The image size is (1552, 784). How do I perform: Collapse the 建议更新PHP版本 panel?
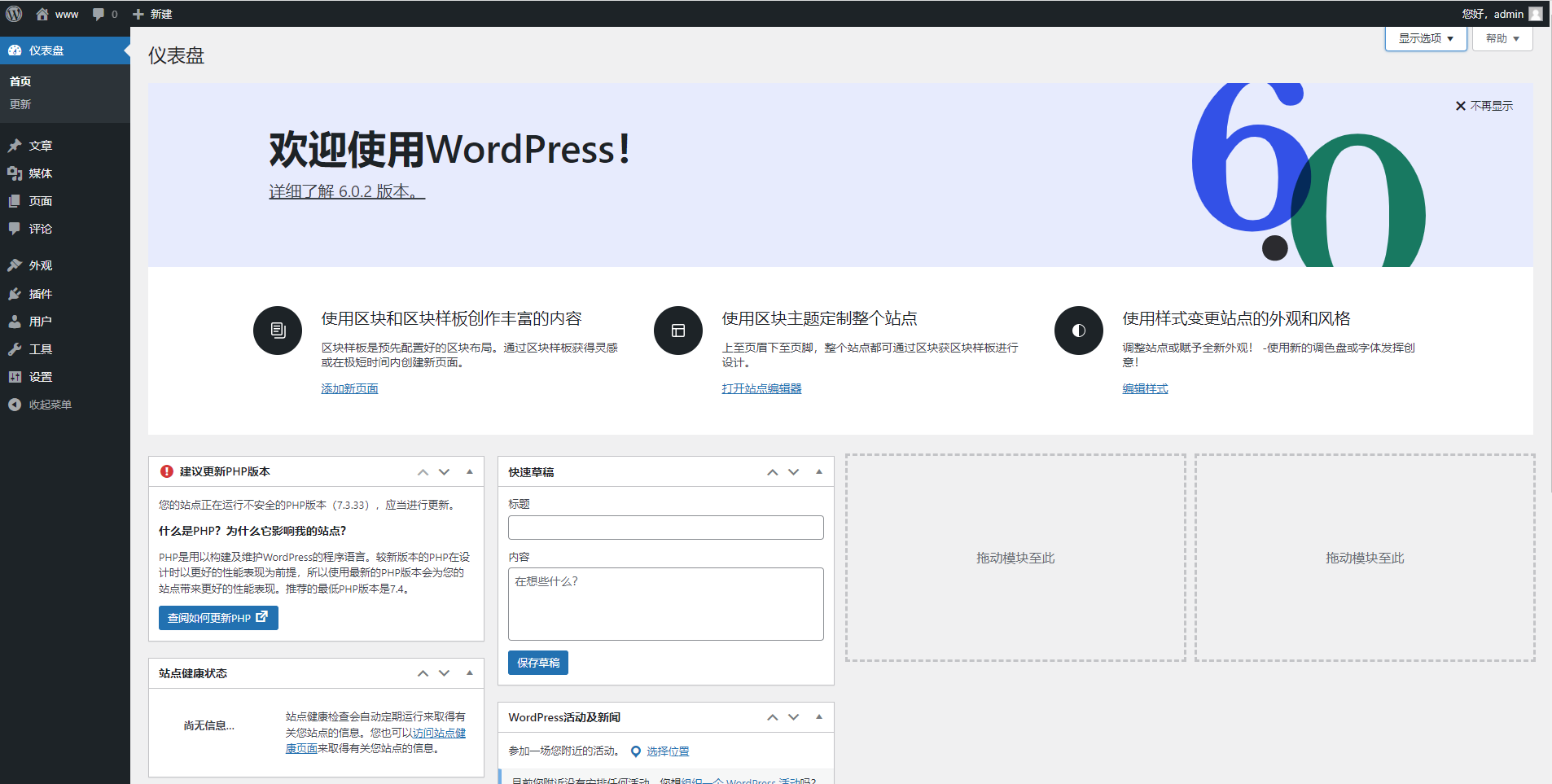click(x=469, y=471)
